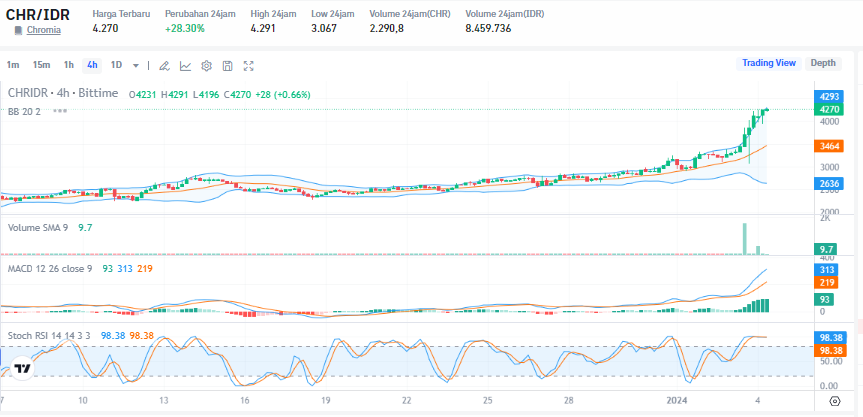
Task: Click the orange 98.38 Stoch RSI tag
Action: click(828, 350)
